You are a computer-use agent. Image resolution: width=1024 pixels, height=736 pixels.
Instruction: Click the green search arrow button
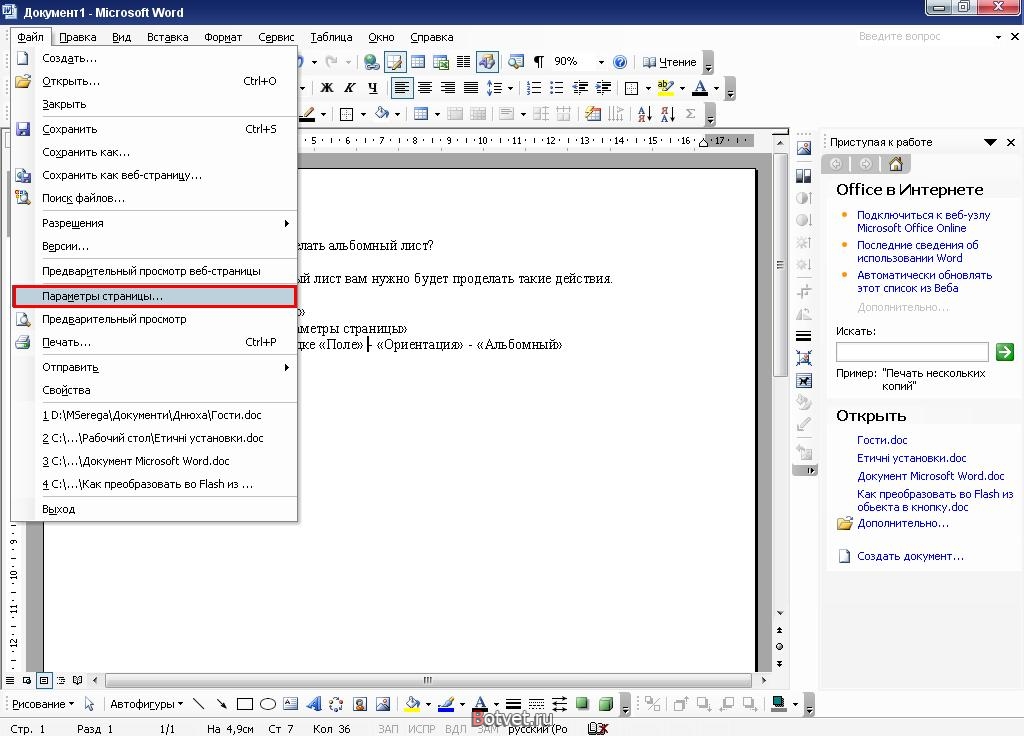click(1004, 352)
